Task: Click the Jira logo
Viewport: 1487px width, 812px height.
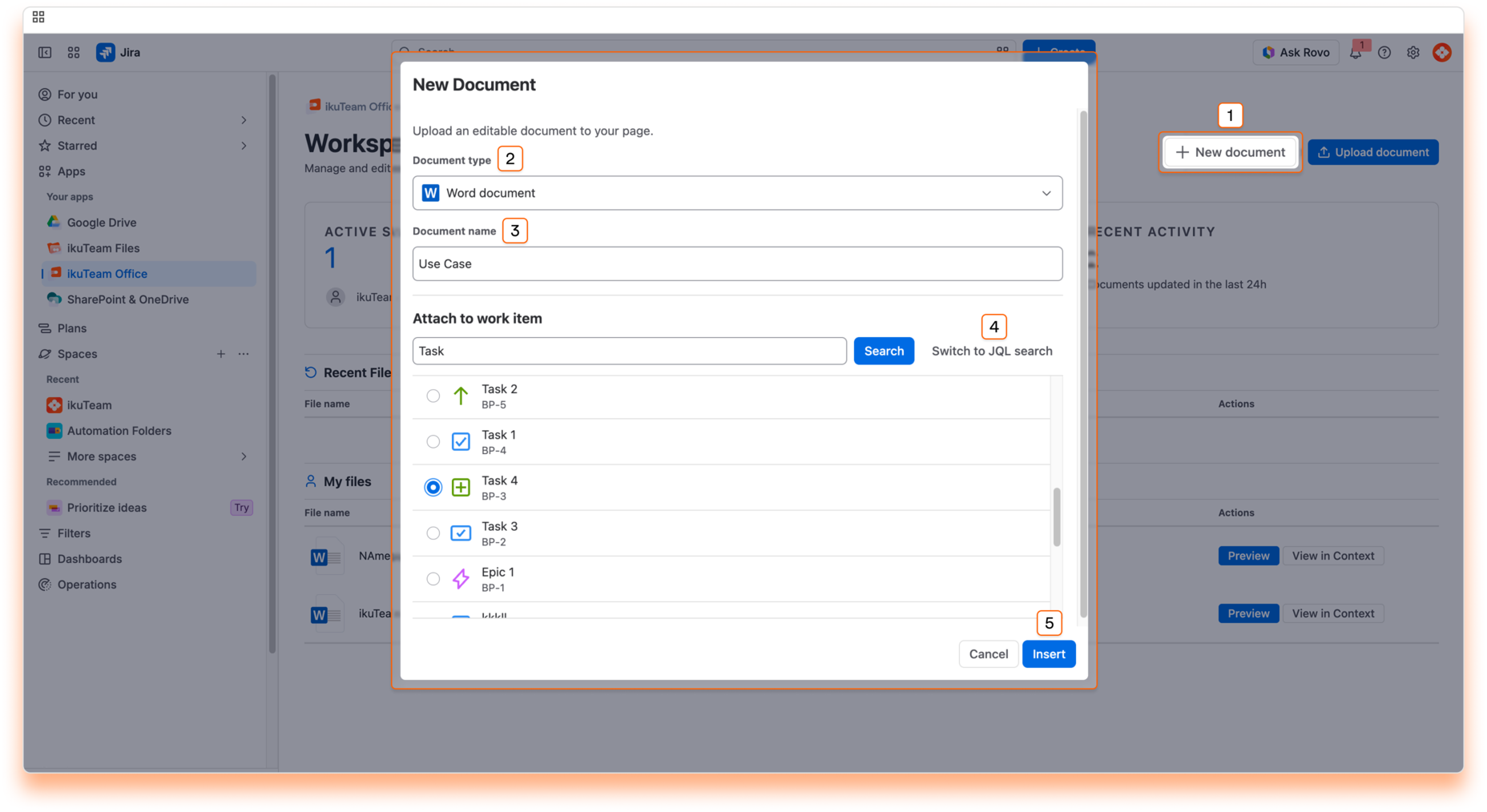Action: pos(119,52)
